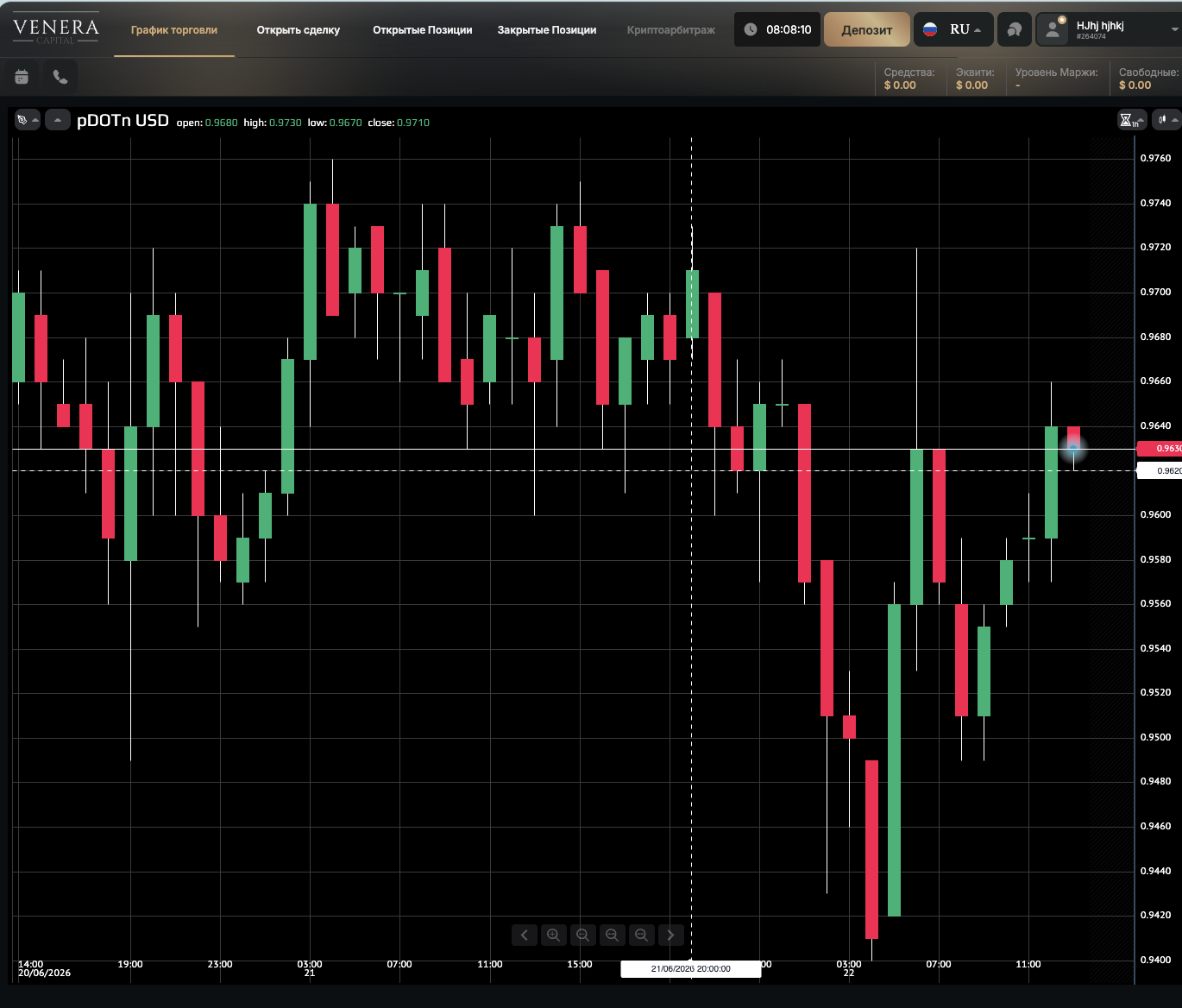View the Закрытые Позиции tab

tap(547, 30)
